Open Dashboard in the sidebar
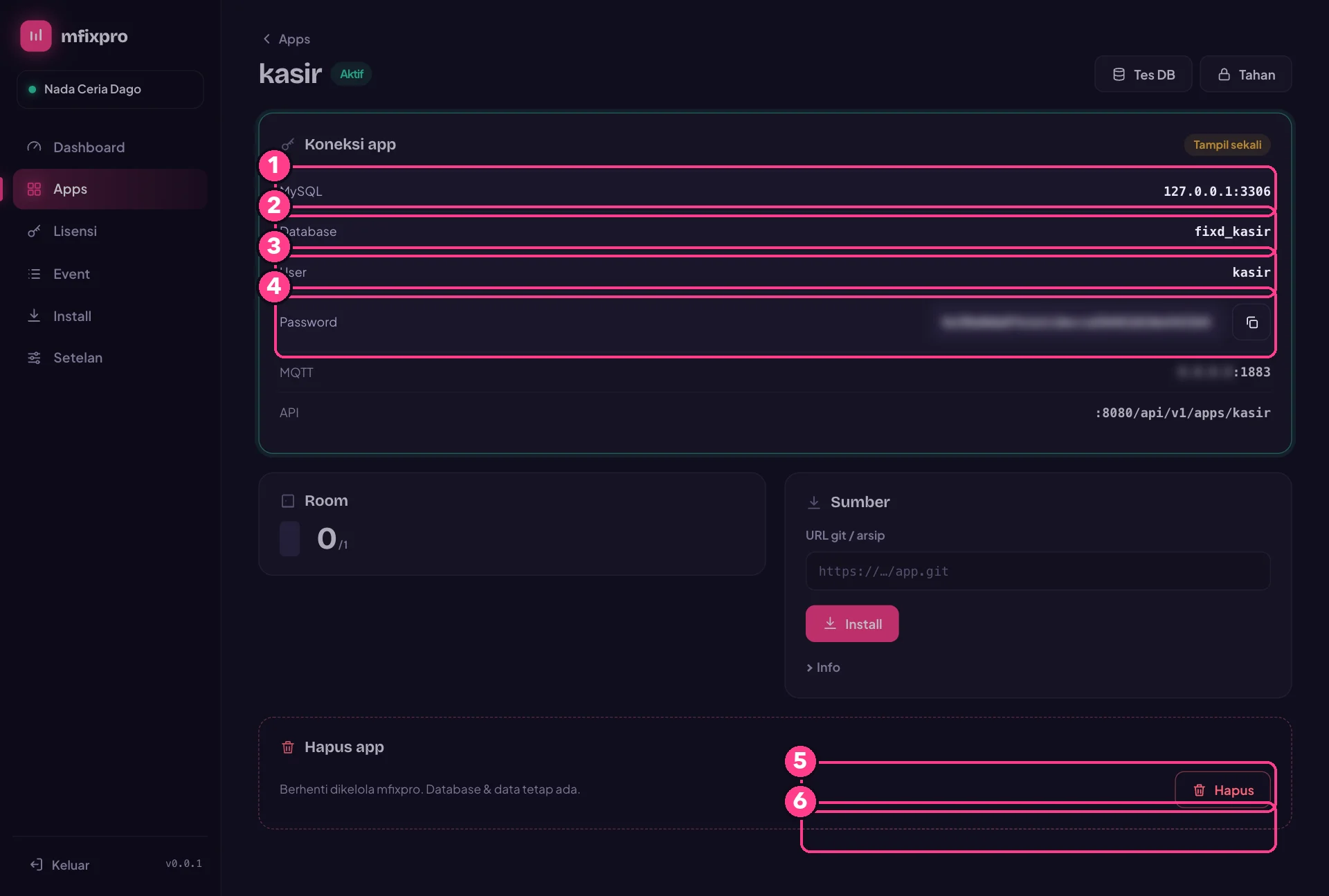Screen dimensions: 1329x896 click(x=110, y=147)
